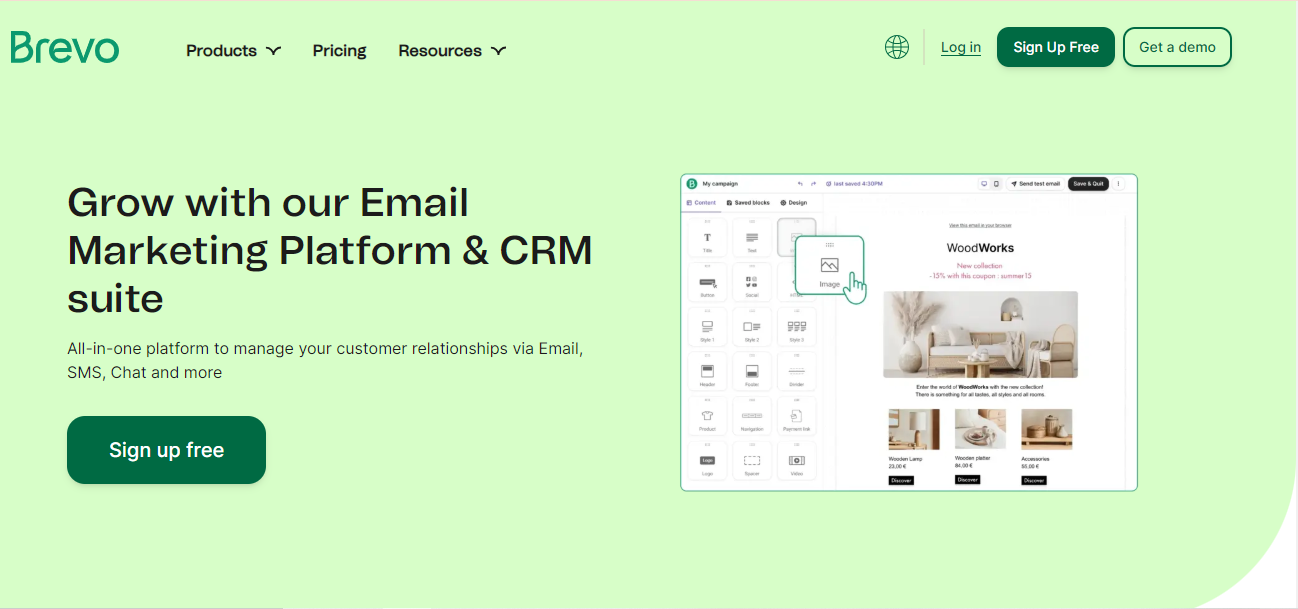Click the redo arrow in editor
Screen dimensions: 1298x609
click(x=814, y=184)
